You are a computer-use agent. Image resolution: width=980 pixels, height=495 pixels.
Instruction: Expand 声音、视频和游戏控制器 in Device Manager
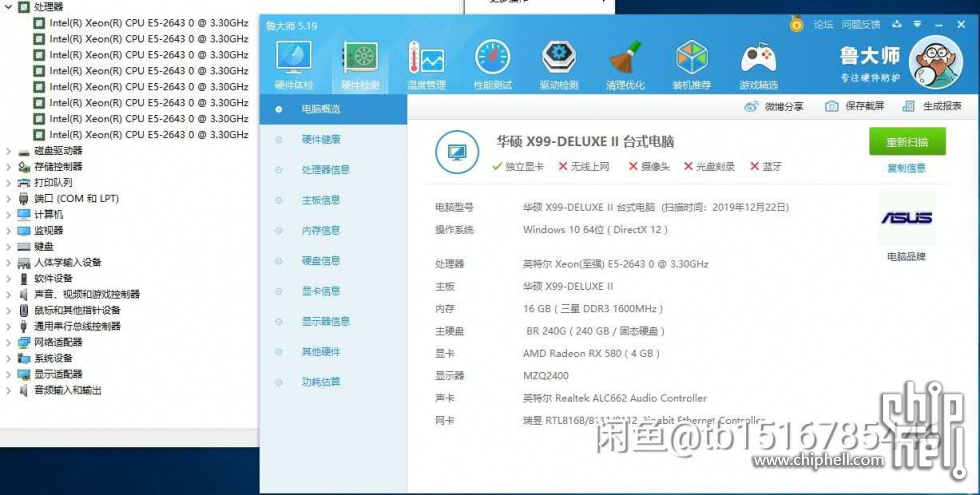(x=8, y=294)
